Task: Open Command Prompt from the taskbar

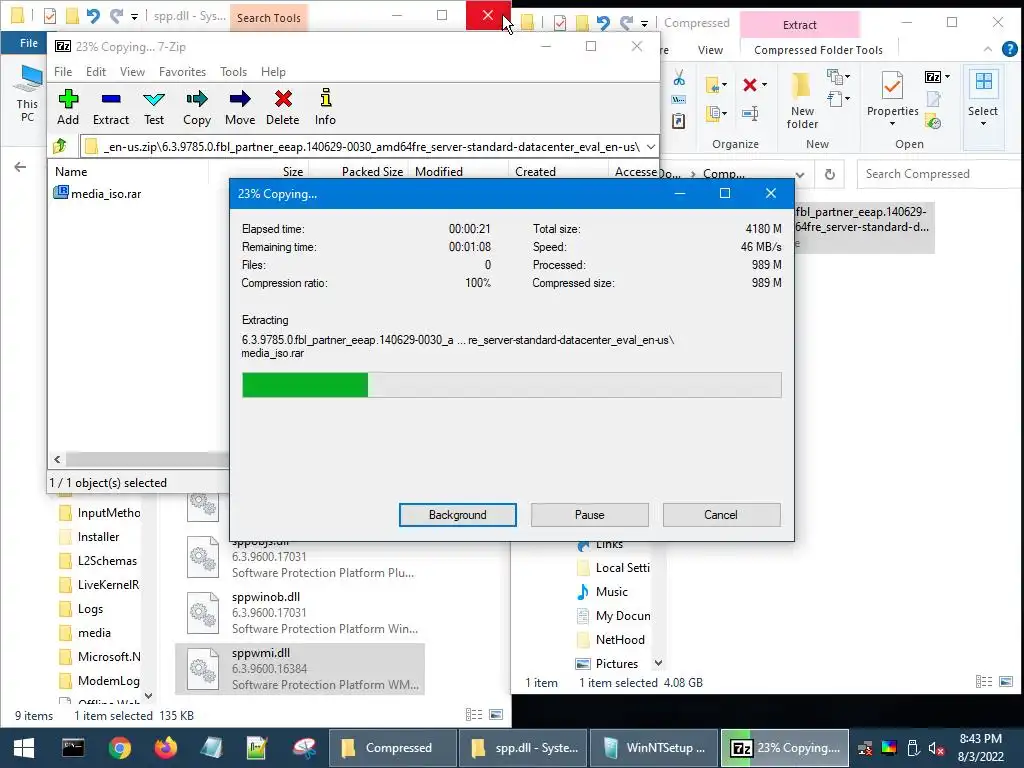Action: pyautogui.click(x=72, y=748)
